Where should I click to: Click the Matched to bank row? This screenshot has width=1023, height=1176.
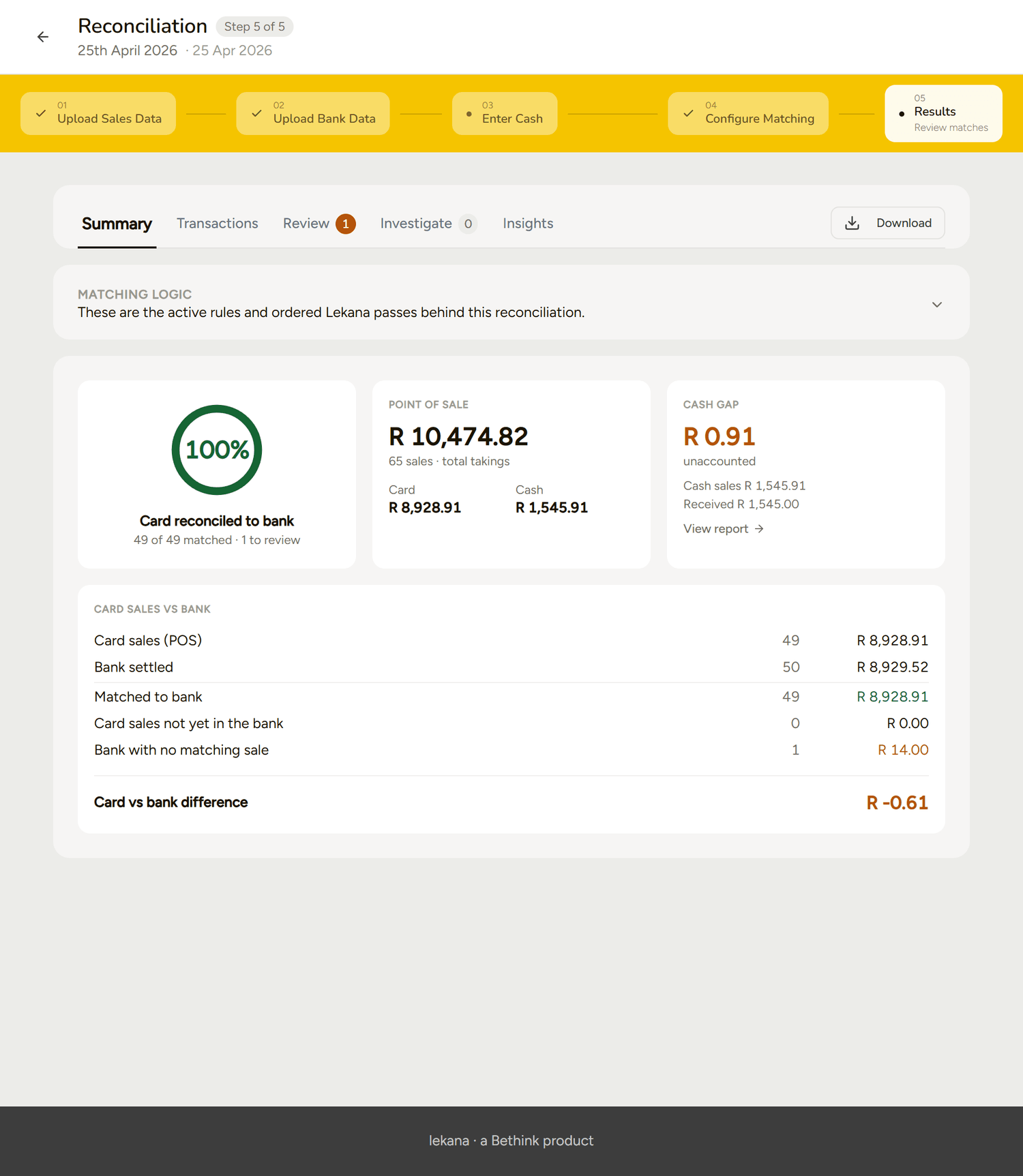pyautogui.click(x=512, y=697)
